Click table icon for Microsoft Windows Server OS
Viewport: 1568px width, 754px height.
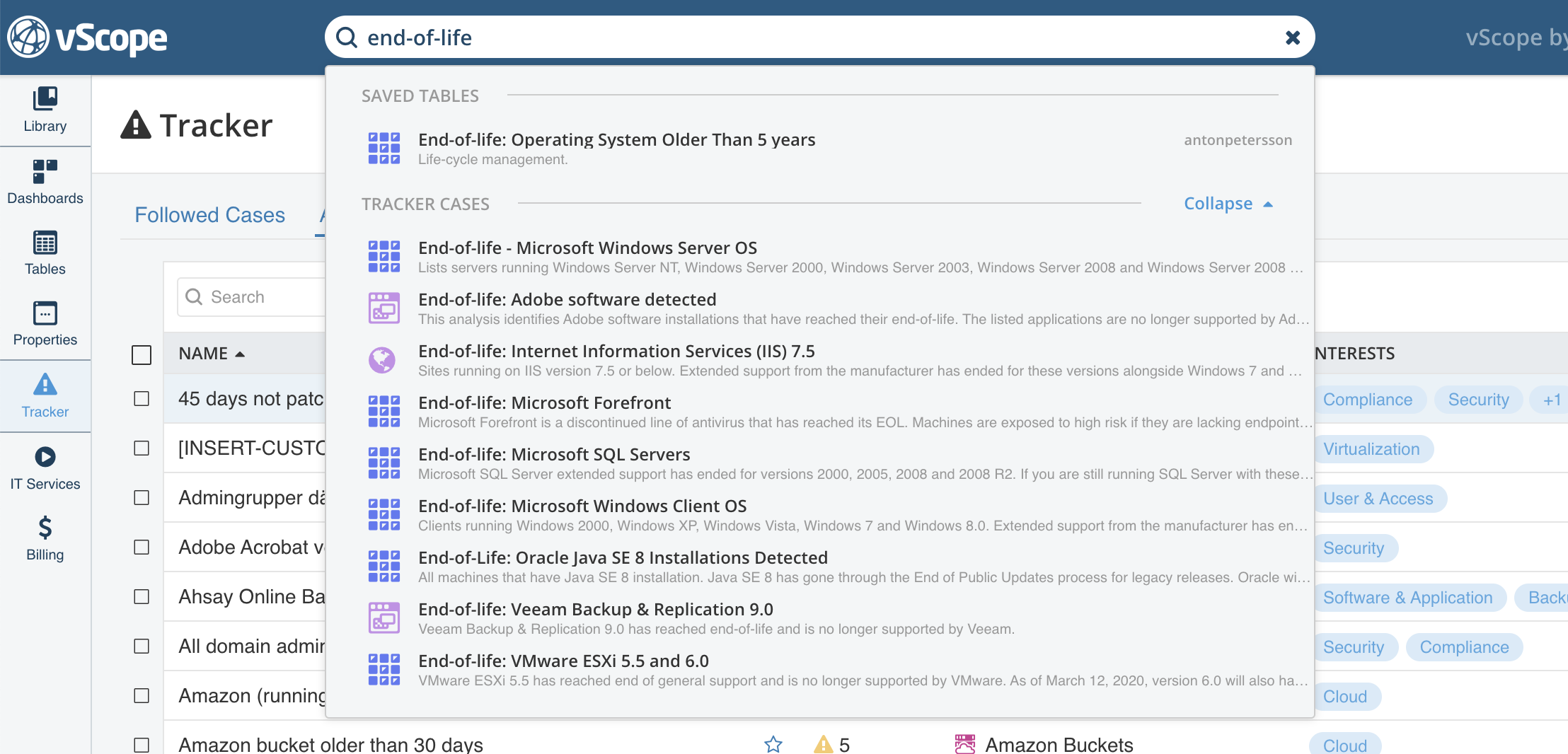[384, 257]
